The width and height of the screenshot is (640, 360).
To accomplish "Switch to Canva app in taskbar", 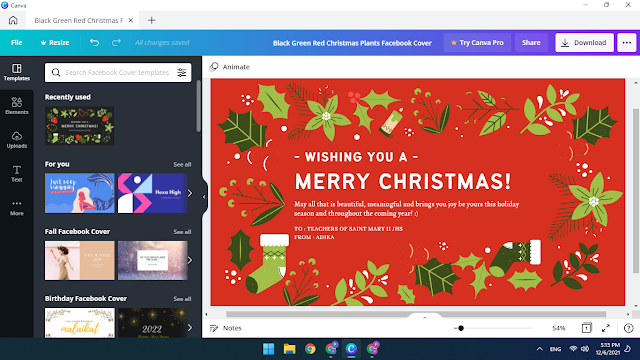I will tap(351, 349).
